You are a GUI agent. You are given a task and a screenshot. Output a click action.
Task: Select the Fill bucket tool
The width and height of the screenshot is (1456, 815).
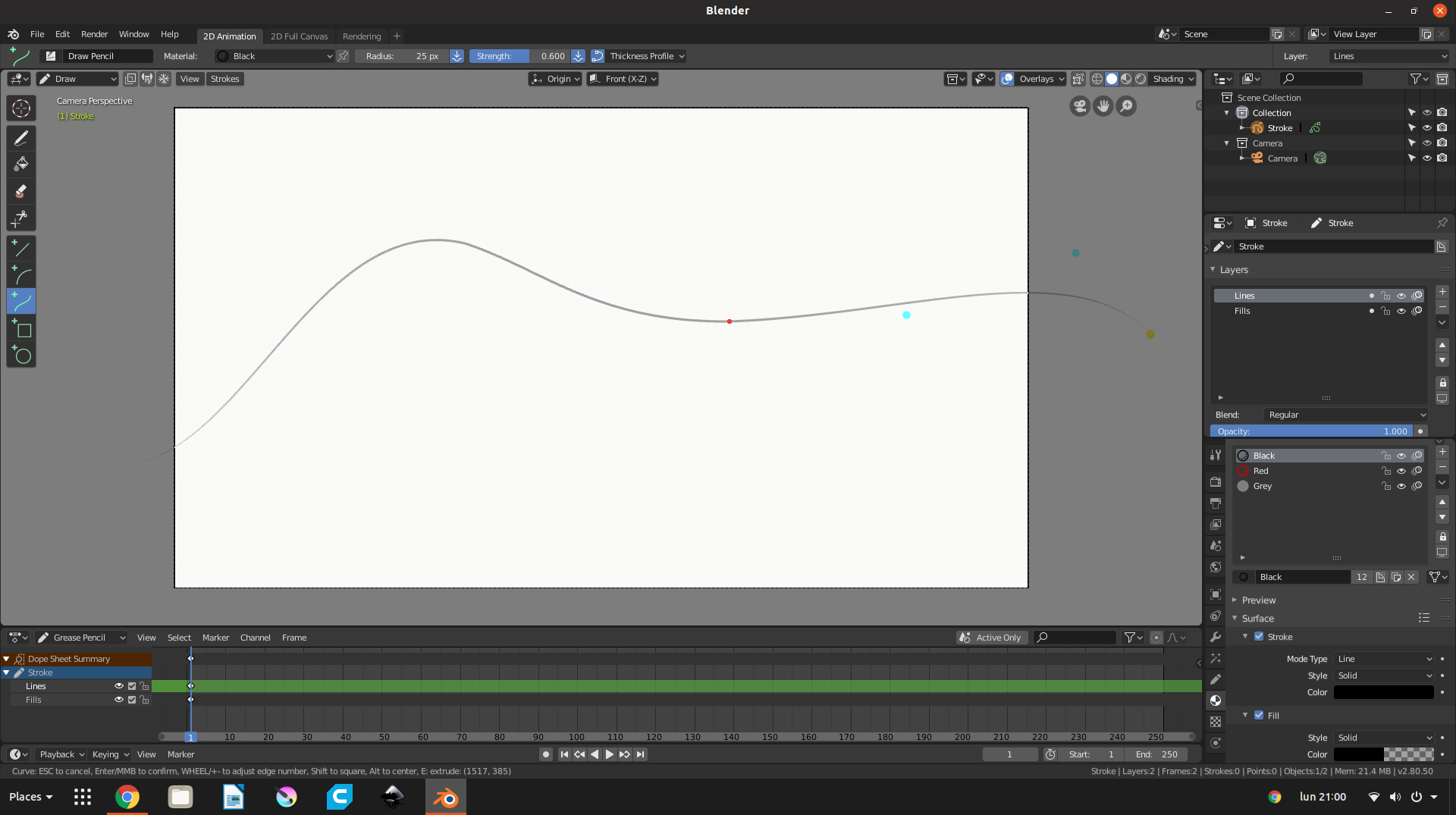tap(21, 164)
